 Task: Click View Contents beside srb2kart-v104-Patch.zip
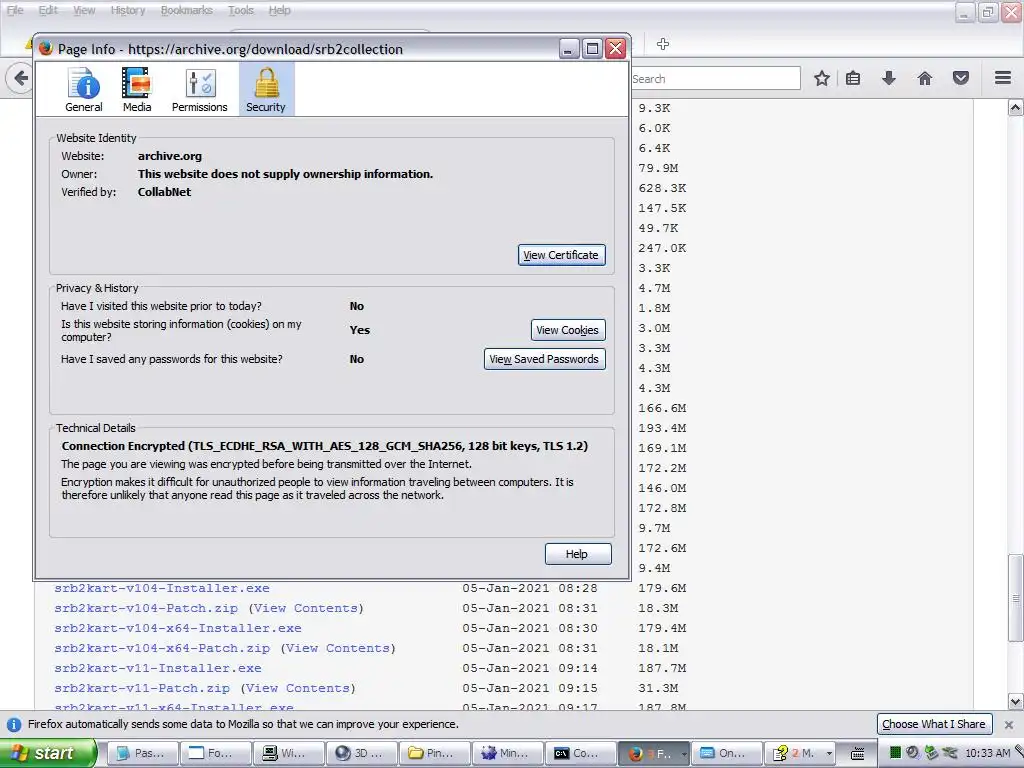pyautogui.click(x=306, y=609)
